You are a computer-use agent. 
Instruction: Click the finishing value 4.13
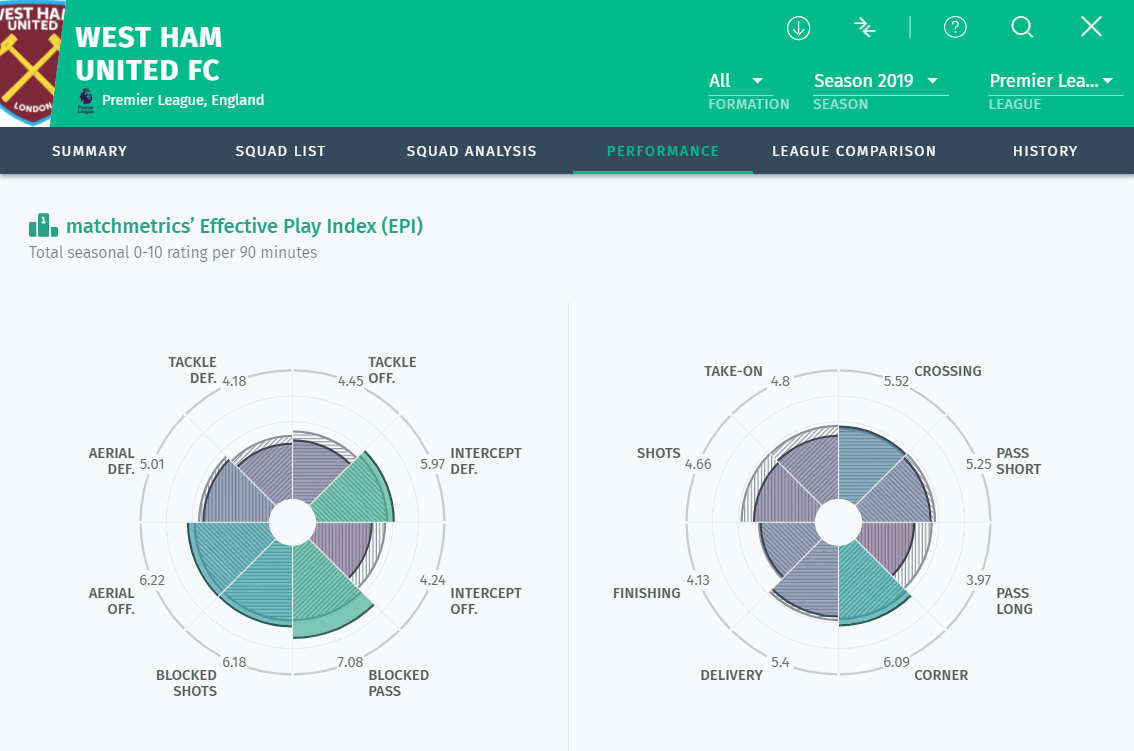coord(698,580)
